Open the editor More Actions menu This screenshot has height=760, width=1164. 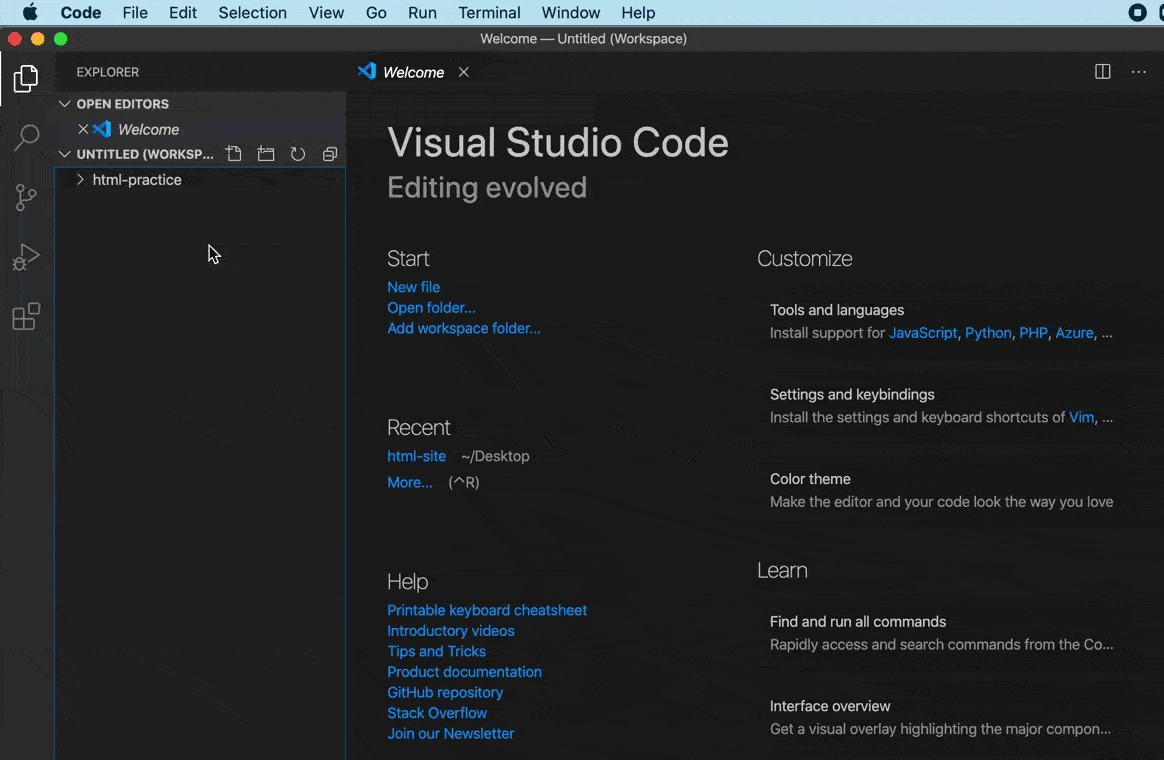pos(1138,72)
